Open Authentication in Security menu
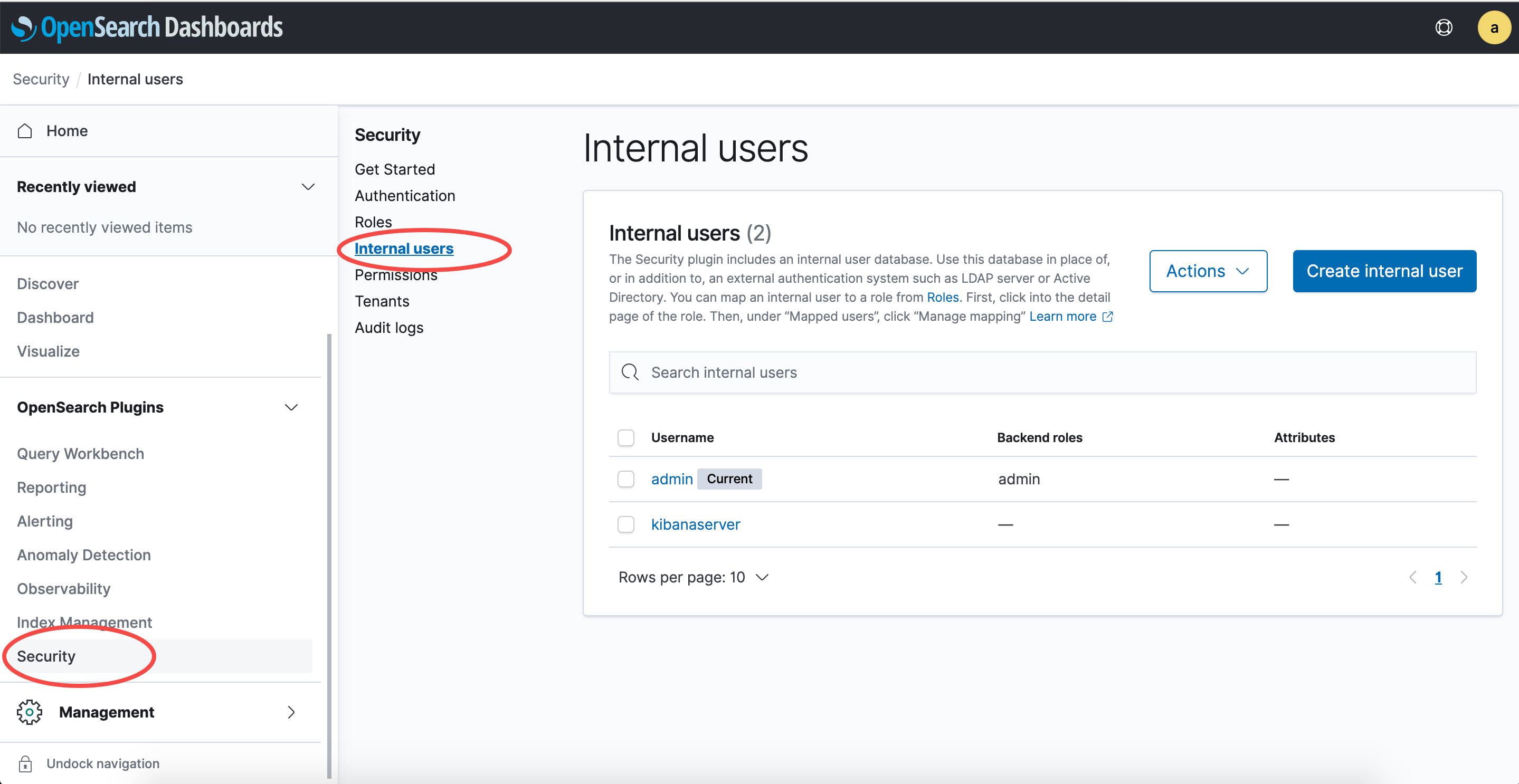 tap(404, 196)
